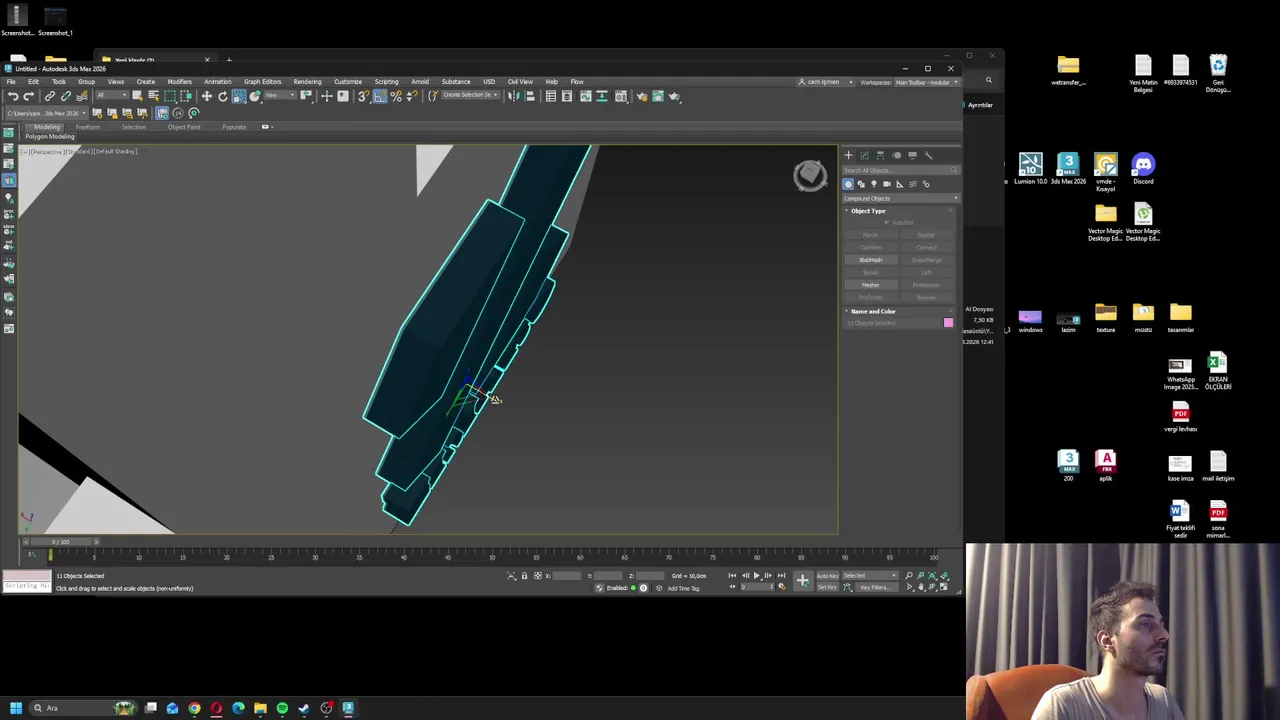Open the Discord desktop shortcut
Screen dimensions: 1280x720
(x=1143, y=168)
